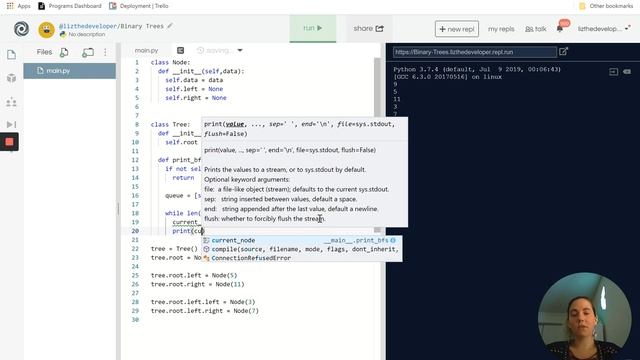The image size is (640, 360).
Task: Click code line 'tree.root.left = Node(5)'
Action: tap(194, 276)
